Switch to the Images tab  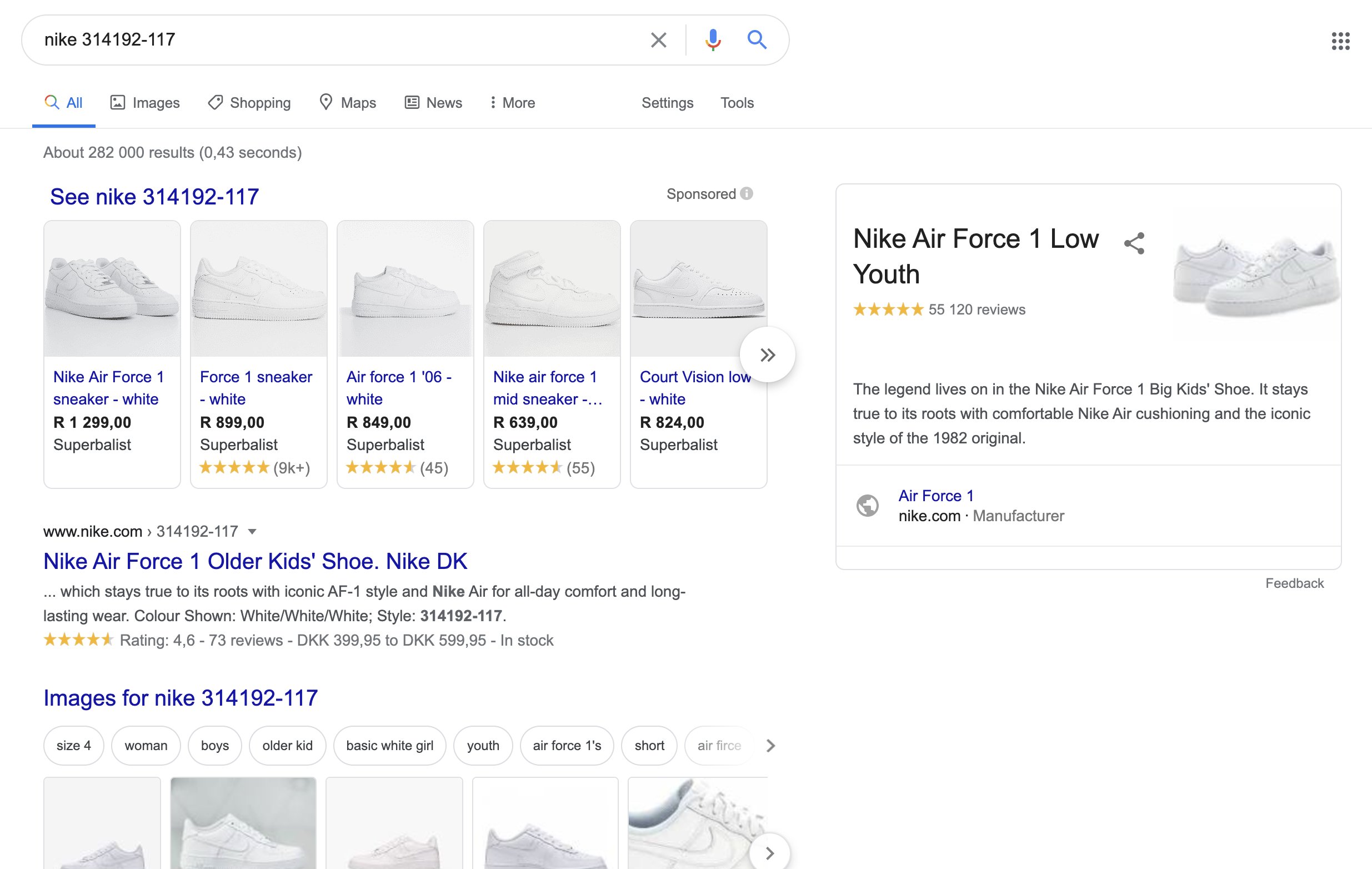(x=145, y=103)
